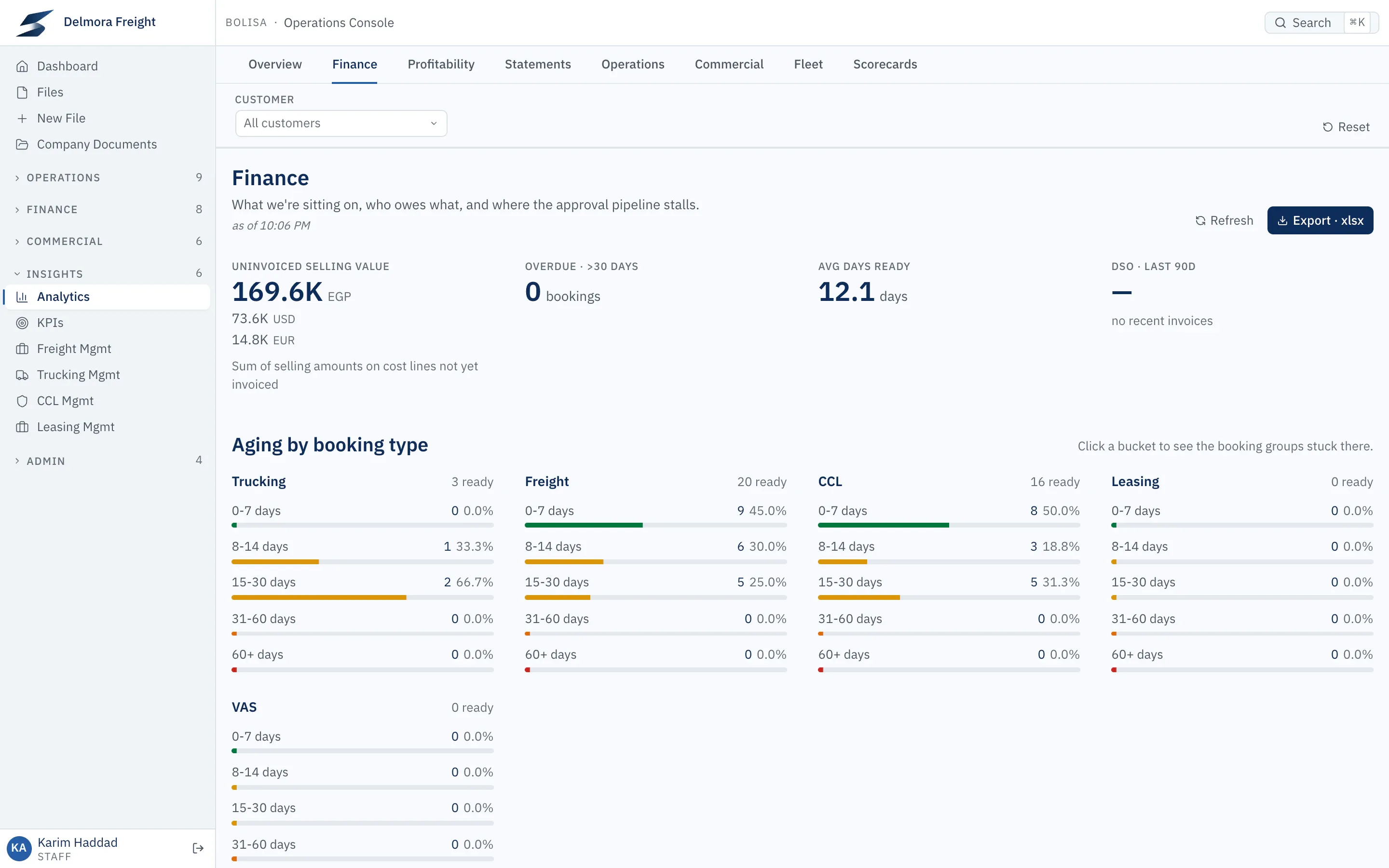This screenshot has height=868, width=1389.
Task: Open the Operations tab
Action: tap(632, 64)
